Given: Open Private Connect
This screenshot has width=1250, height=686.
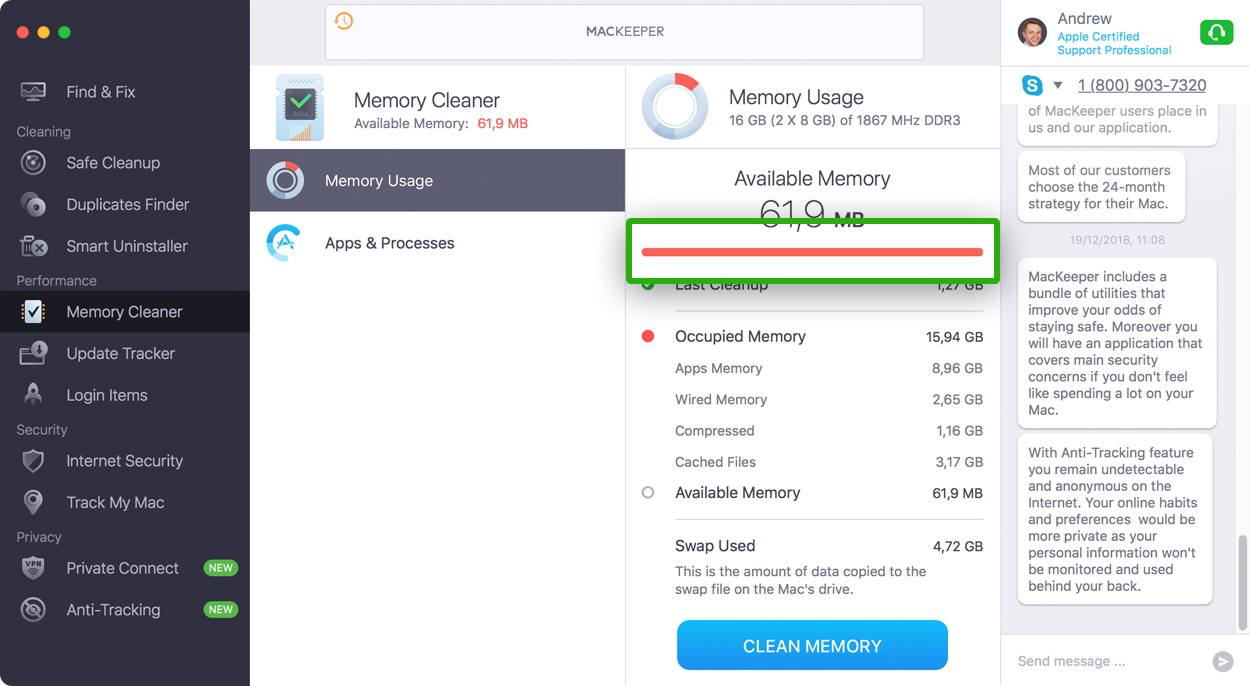Looking at the screenshot, I should pos(125,568).
